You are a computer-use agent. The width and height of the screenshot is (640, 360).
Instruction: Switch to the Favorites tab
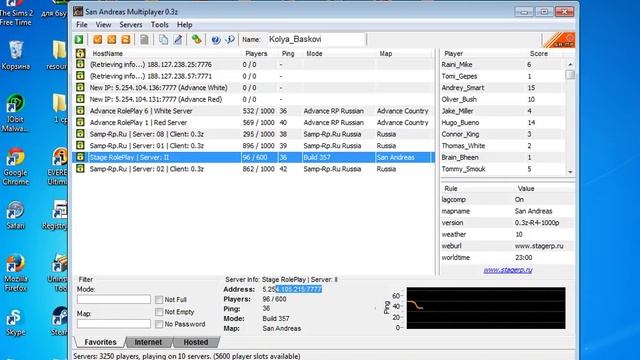tap(100, 342)
